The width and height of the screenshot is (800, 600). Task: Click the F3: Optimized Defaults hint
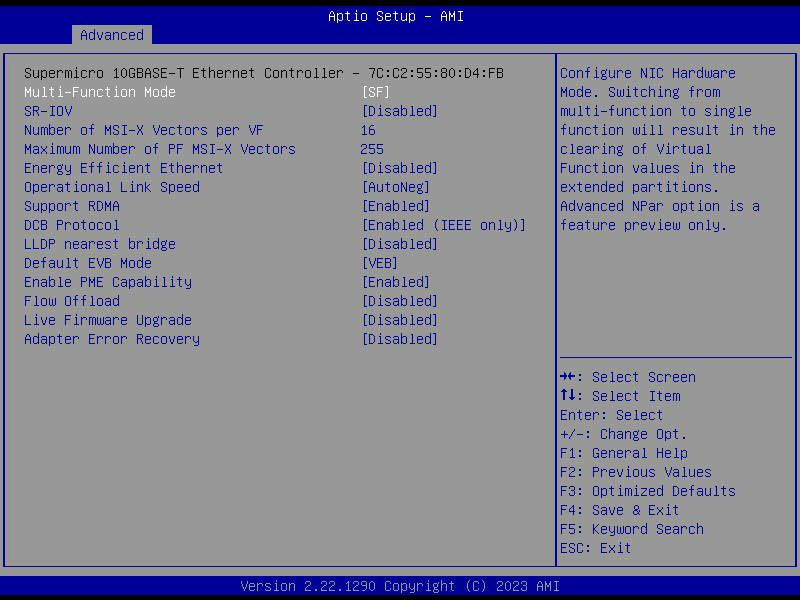[x=647, y=491]
